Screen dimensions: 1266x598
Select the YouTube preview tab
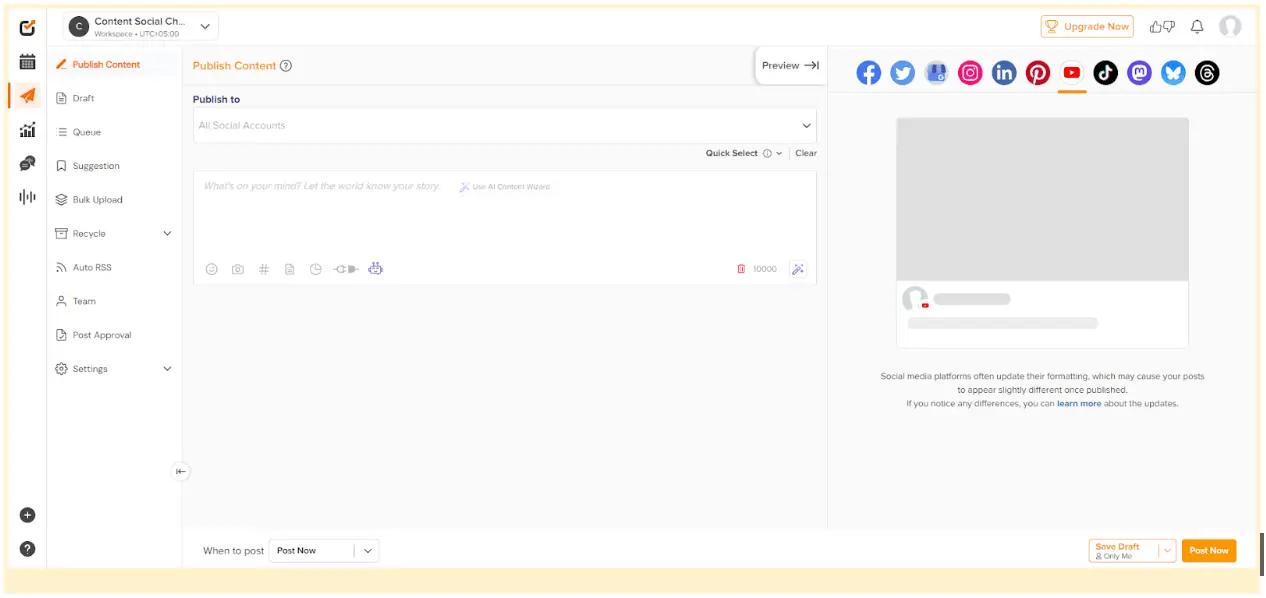click(x=1072, y=73)
